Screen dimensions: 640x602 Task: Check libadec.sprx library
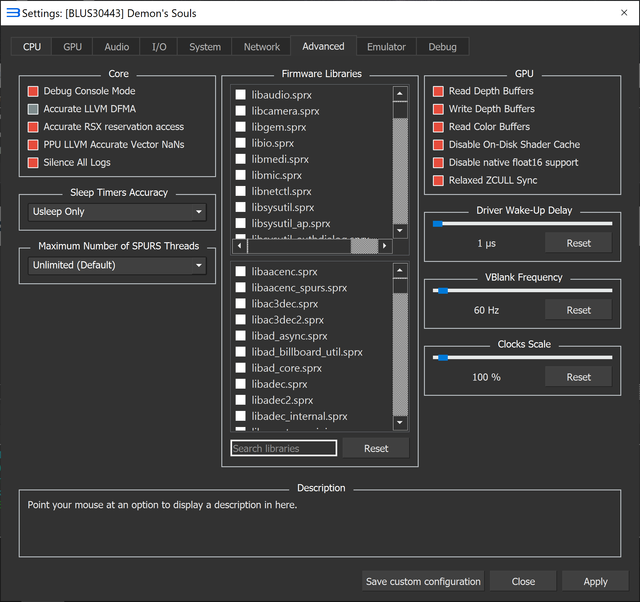241,384
